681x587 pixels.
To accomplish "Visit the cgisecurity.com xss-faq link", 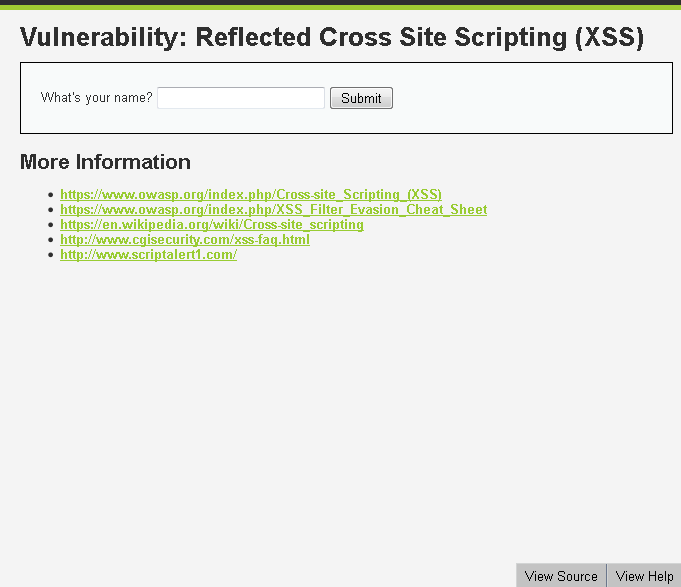I will click(185, 240).
